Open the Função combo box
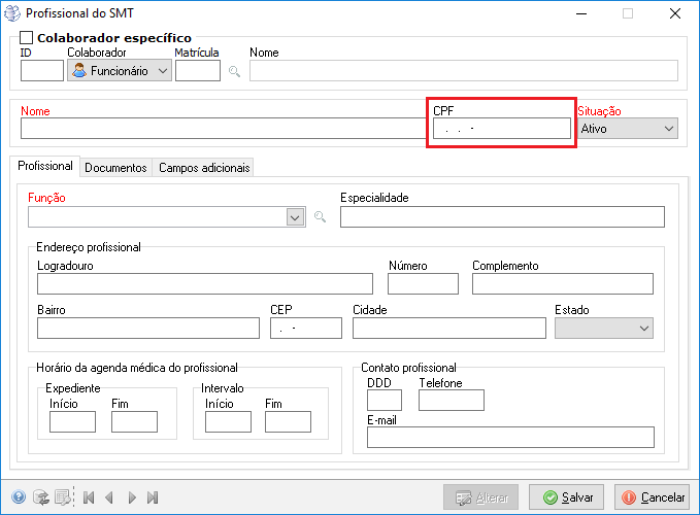This screenshot has width=700, height=515. pyautogui.click(x=294, y=217)
